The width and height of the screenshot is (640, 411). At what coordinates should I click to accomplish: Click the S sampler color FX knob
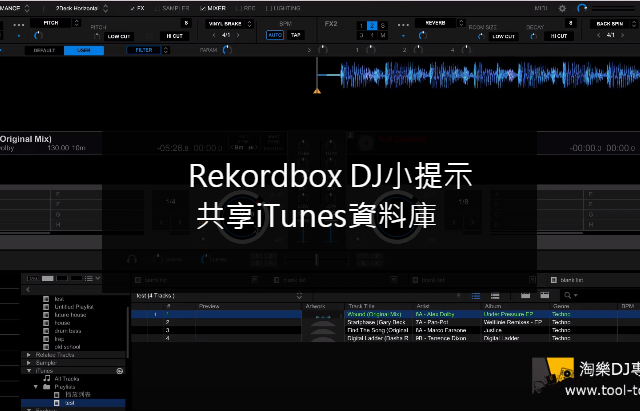(322, 50)
